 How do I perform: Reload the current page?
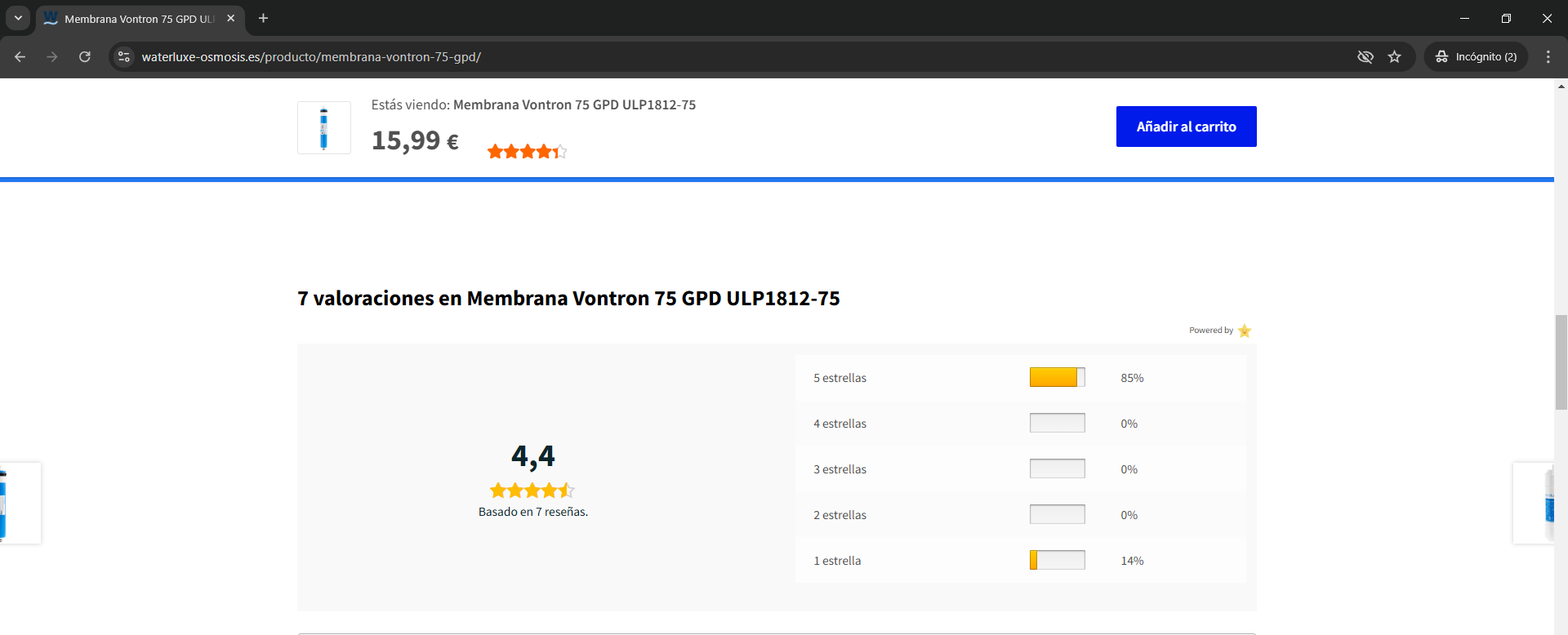pyautogui.click(x=85, y=57)
